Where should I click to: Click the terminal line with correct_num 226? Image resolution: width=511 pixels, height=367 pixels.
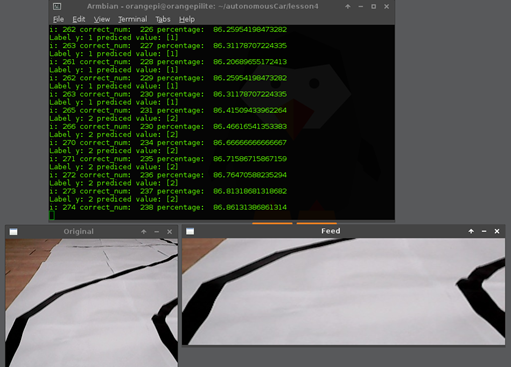click(168, 29)
